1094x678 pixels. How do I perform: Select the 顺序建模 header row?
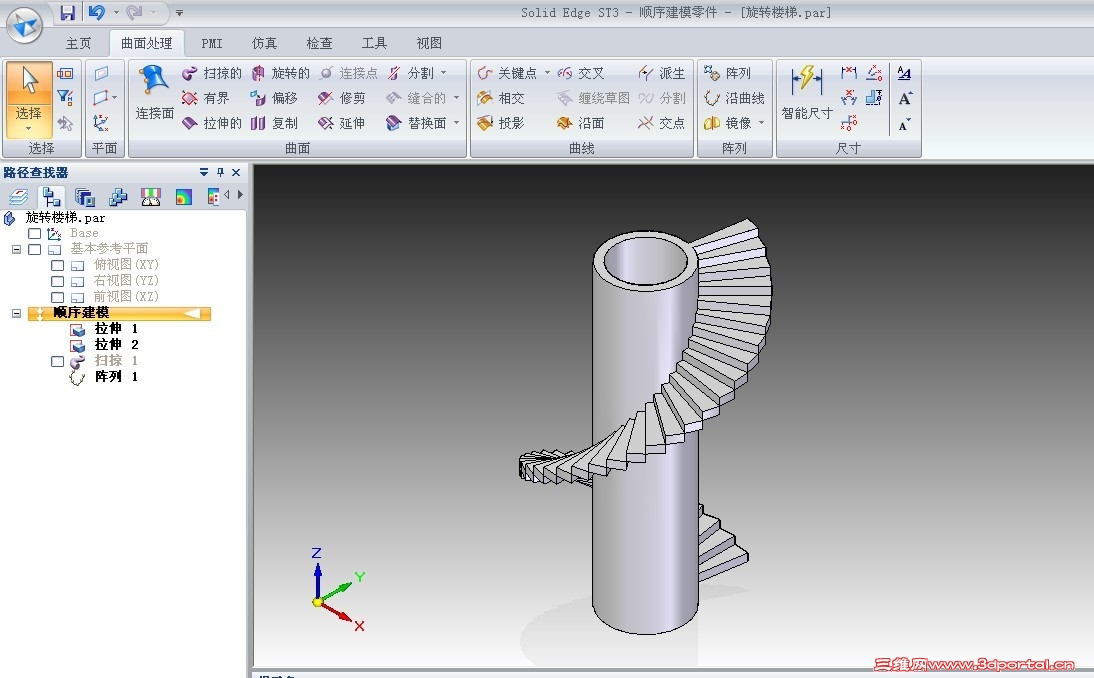pyautogui.click(x=119, y=313)
